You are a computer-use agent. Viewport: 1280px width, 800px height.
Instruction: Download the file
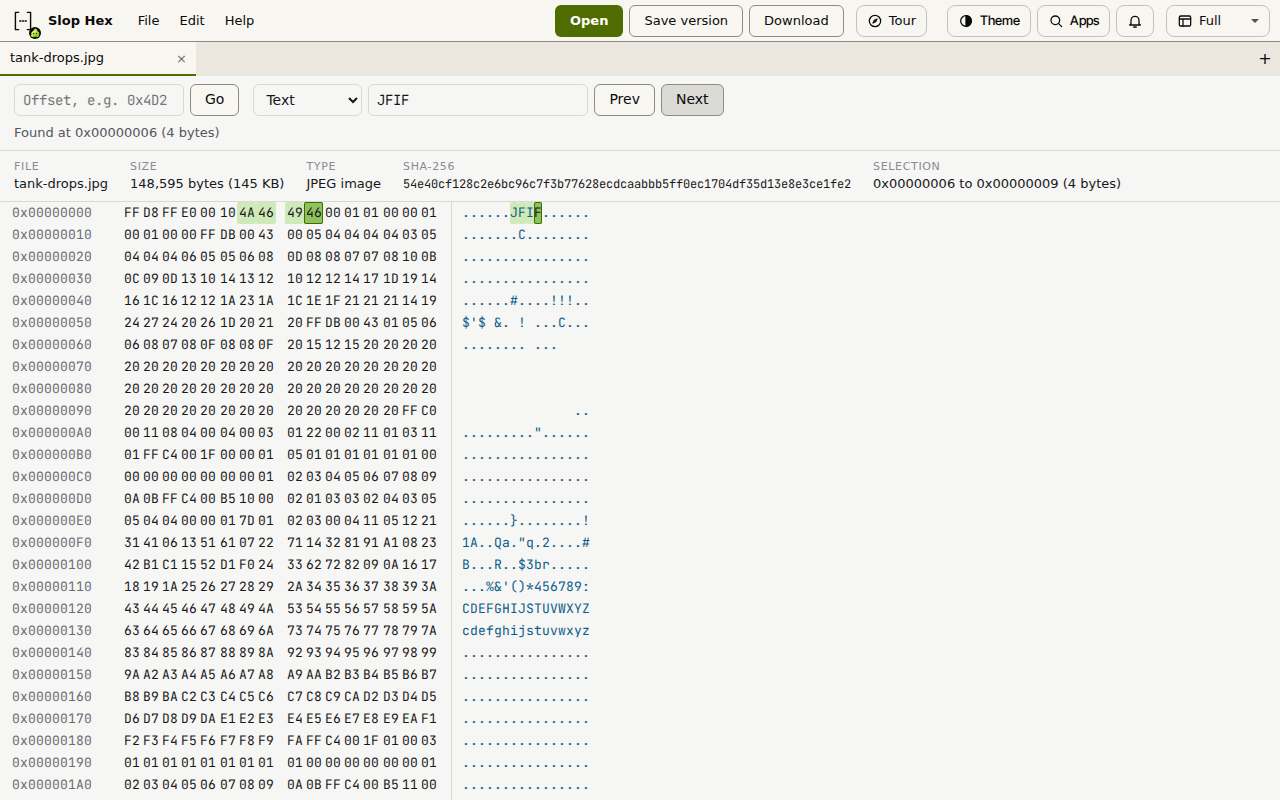tap(796, 21)
